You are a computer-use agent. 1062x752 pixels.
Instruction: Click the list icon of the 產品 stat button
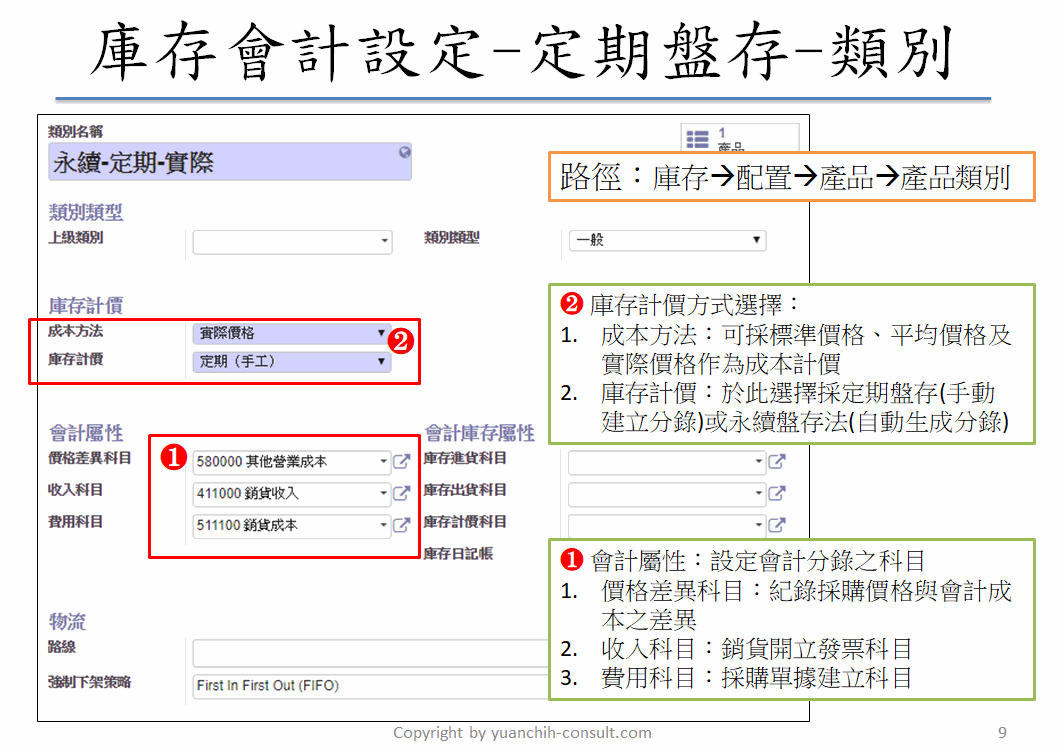tap(697, 139)
